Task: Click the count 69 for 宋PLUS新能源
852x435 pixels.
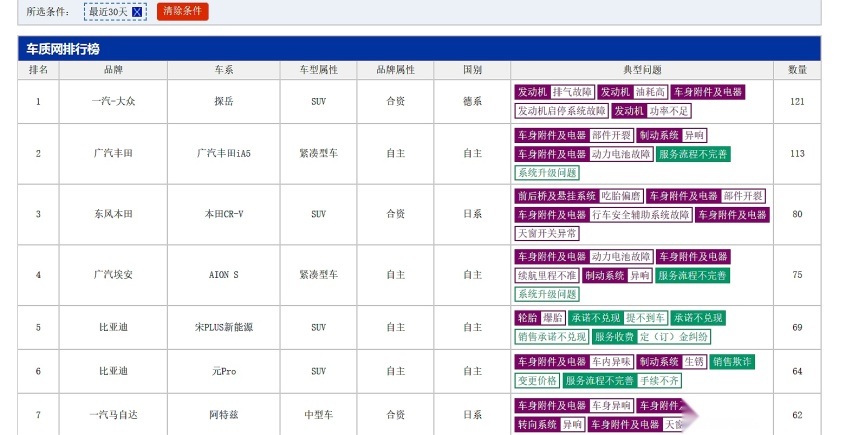Action: coord(797,327)
